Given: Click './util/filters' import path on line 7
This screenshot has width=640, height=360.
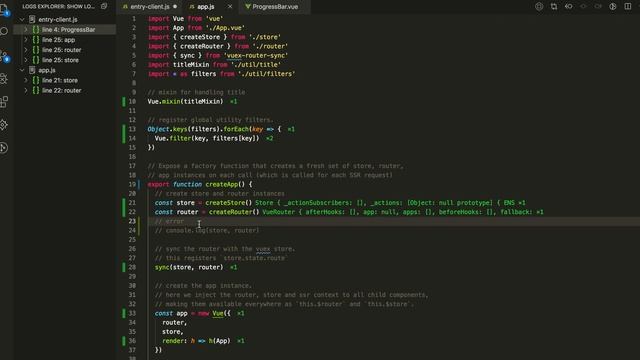Looking at the screenshot, I should tap(267, 74).
